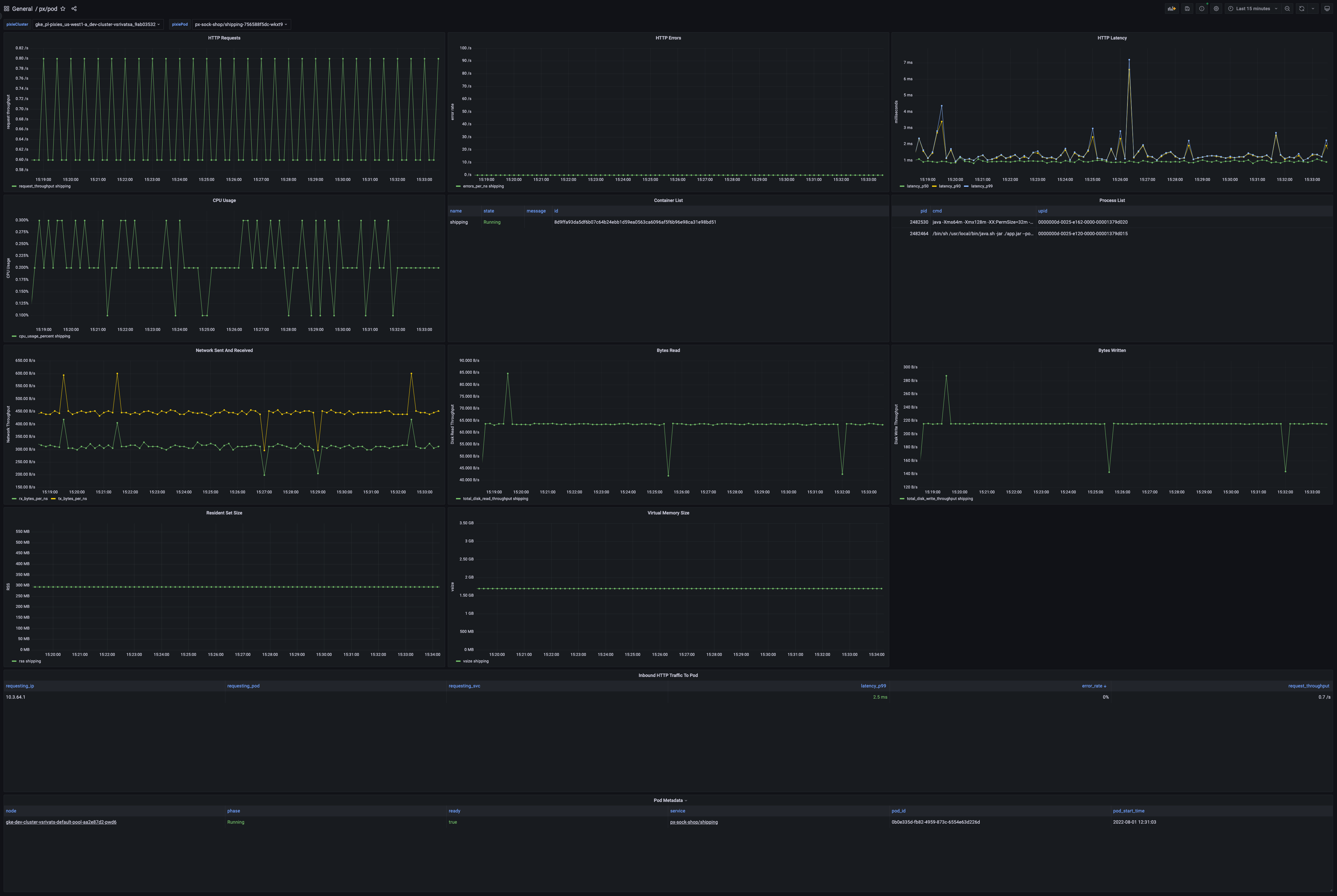Open the px-sock-shop/shipping service link

(694, 822)
